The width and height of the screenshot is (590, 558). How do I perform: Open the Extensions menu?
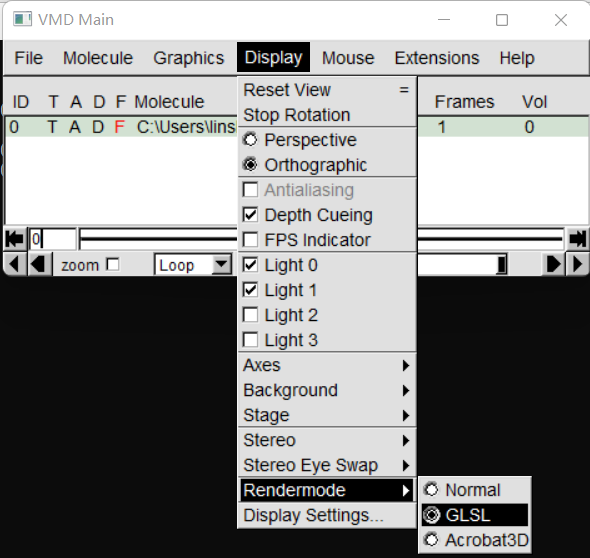pyautogui.click(x=437, y=58)
